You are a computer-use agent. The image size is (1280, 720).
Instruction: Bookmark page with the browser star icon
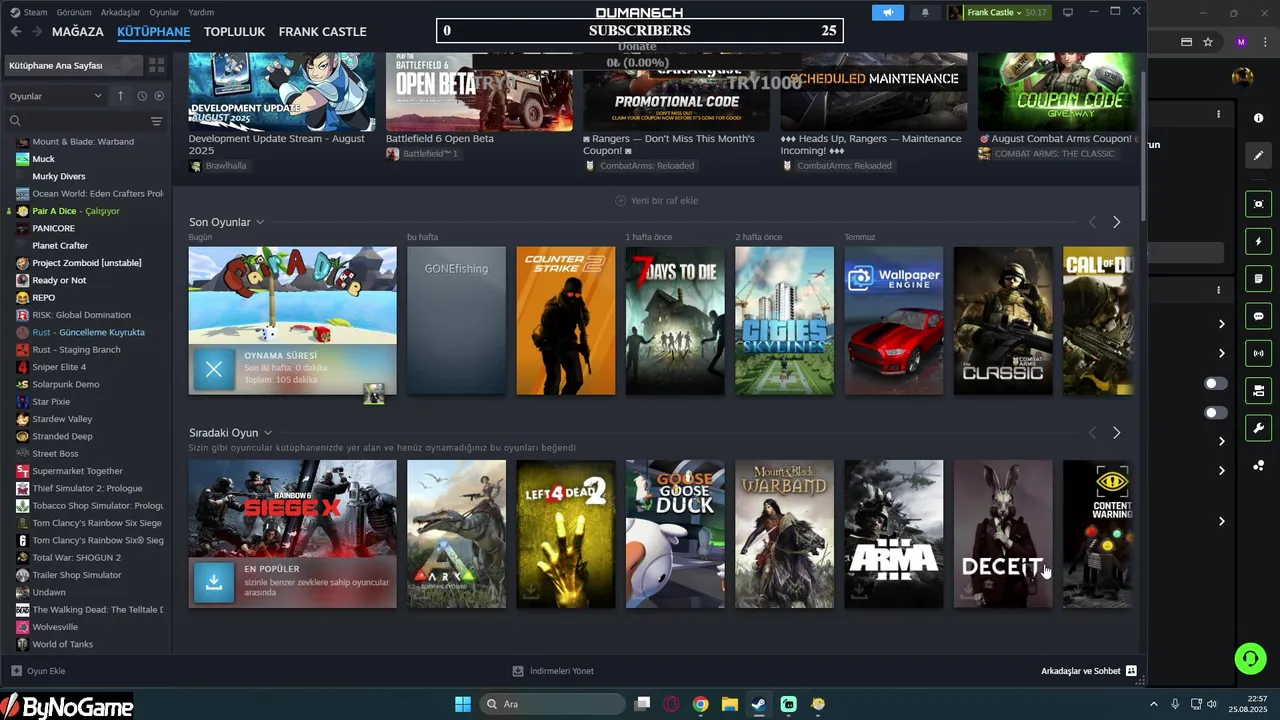1208,42
